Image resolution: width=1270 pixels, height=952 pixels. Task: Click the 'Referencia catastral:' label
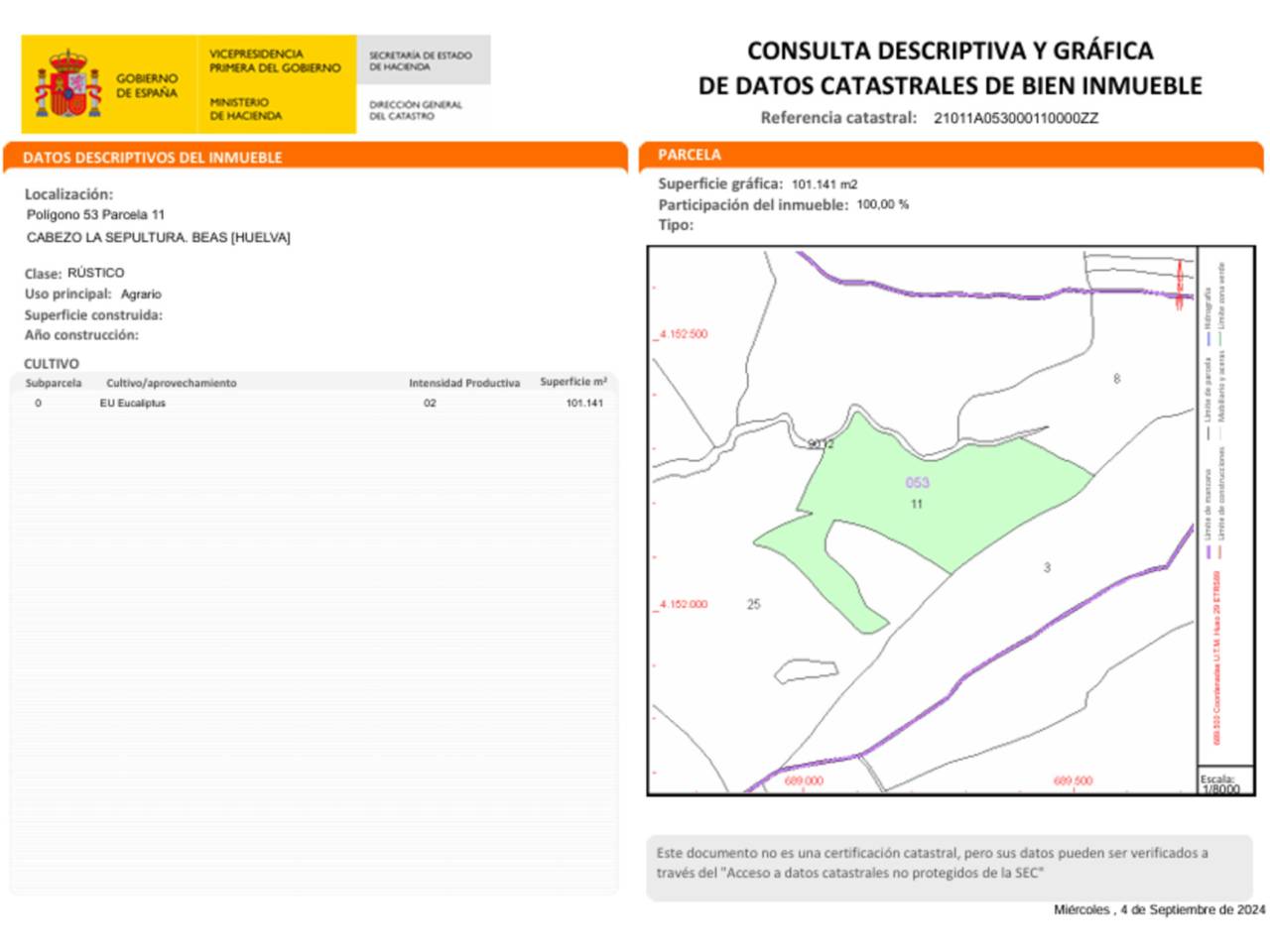(x=838, y=118)
